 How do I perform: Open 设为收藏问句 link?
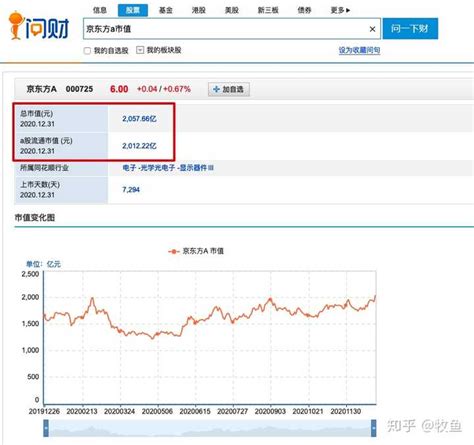359,50
